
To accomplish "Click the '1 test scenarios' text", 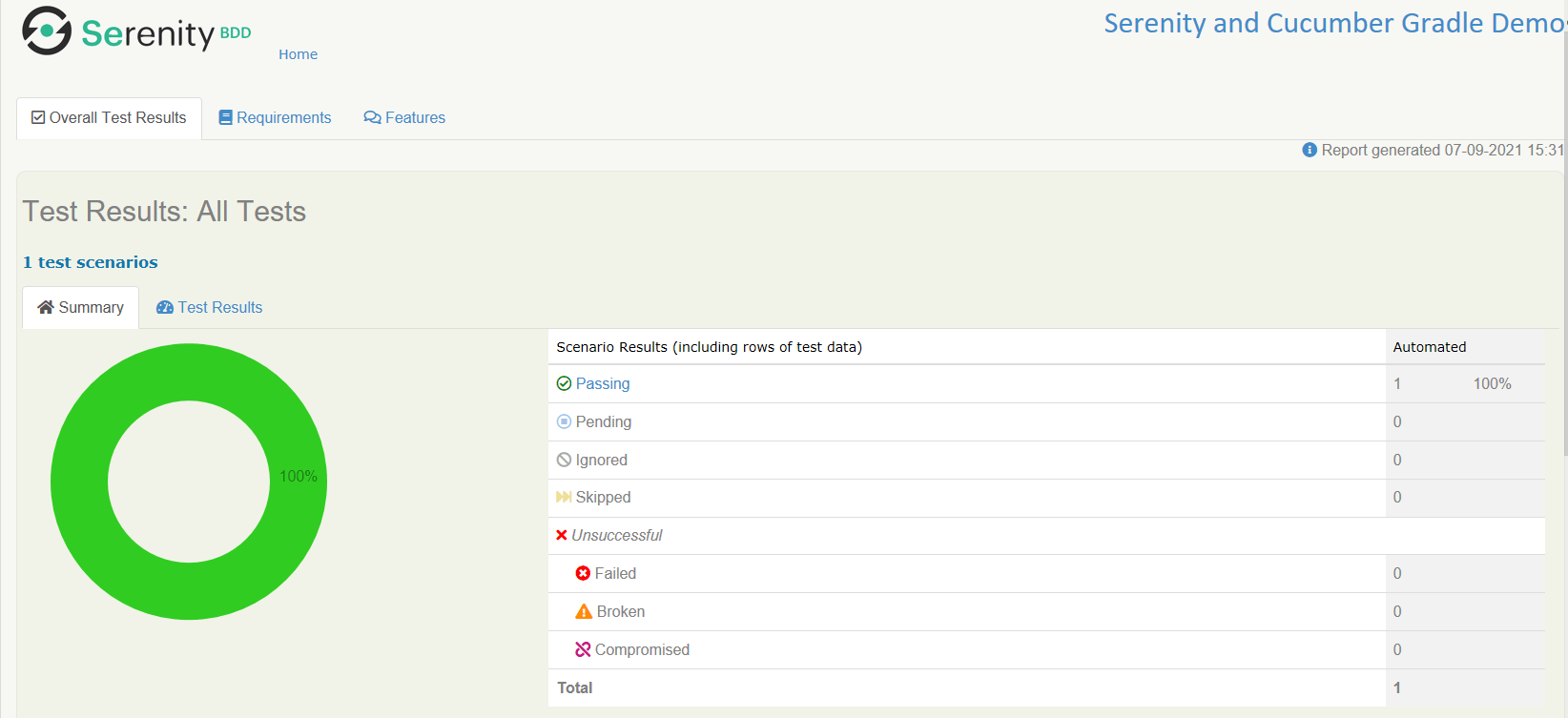I will [91, 262].
